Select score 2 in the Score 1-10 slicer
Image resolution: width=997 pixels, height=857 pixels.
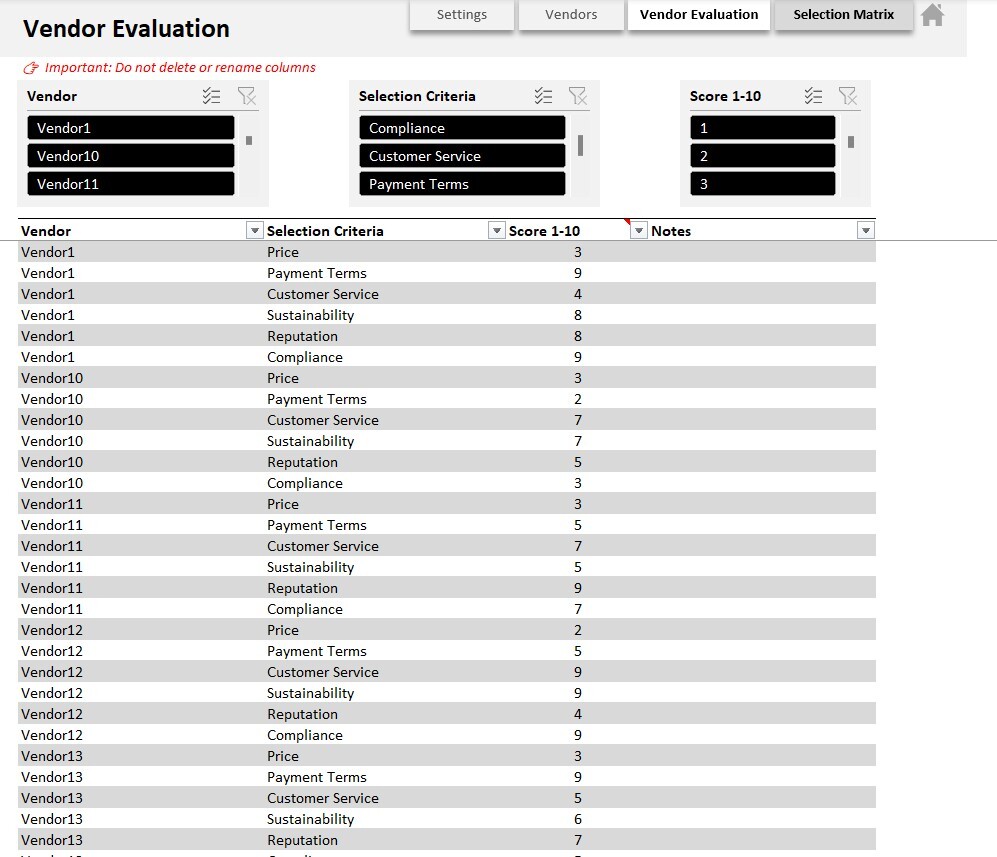click(x=762, y=155)
